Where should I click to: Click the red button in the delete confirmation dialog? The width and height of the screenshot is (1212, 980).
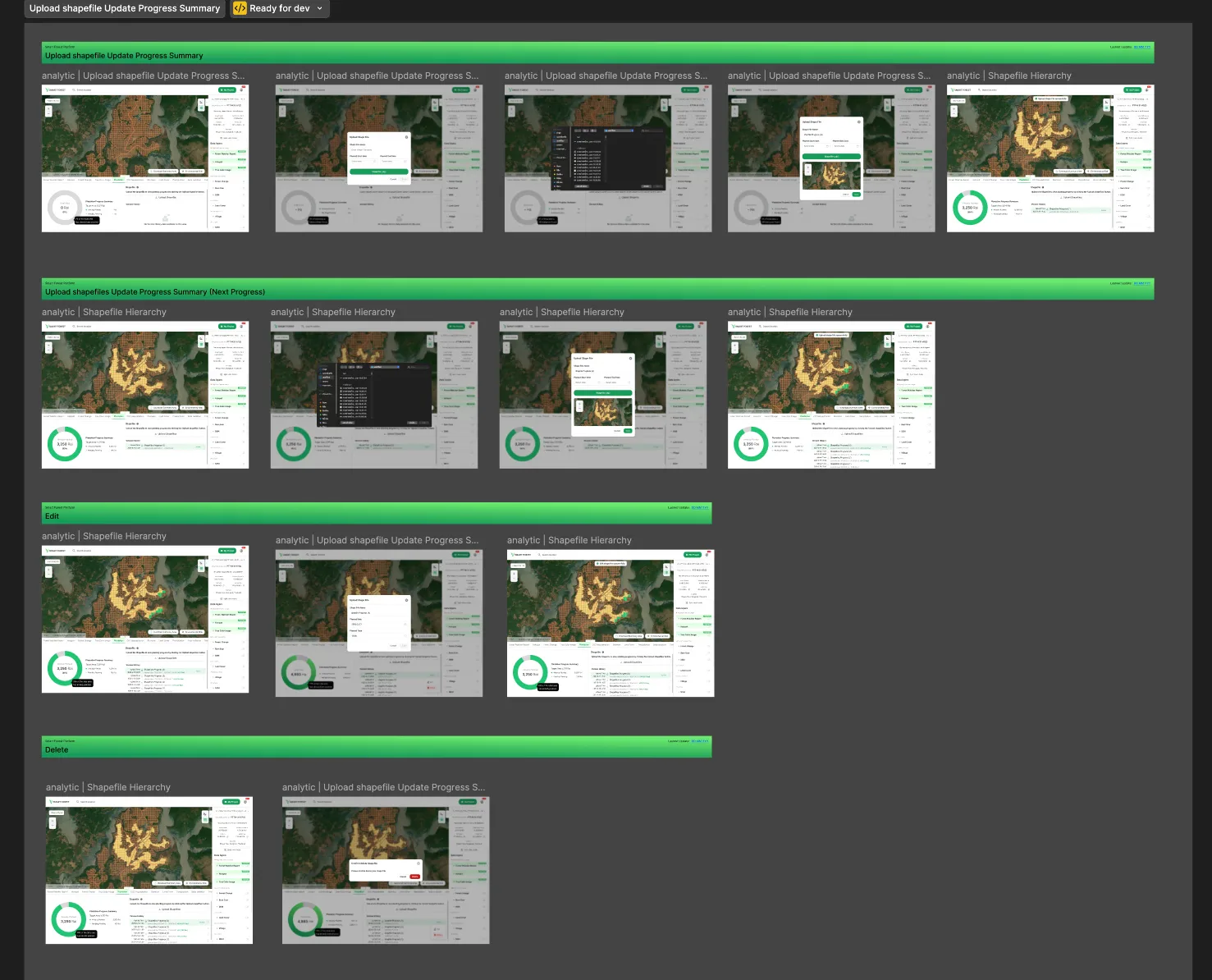(x=414, y=877)
